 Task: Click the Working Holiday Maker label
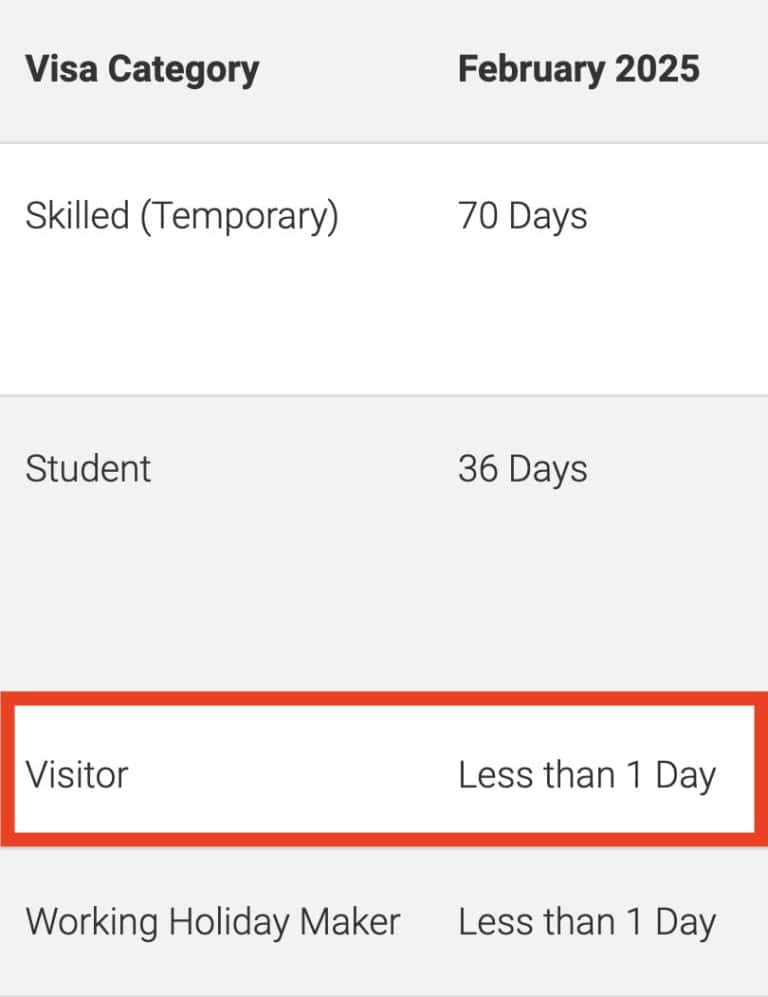212,921
